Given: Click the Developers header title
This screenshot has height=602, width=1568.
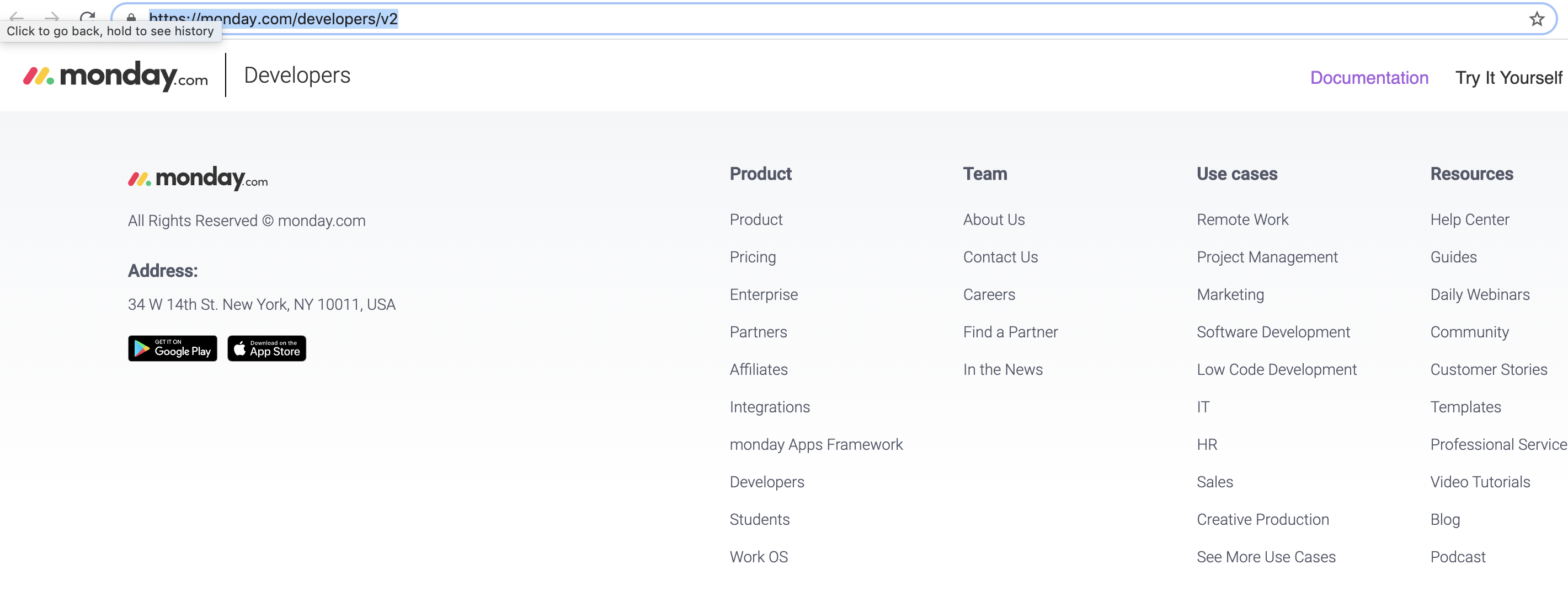Looking at the screenshot, I should pos(297,76).
